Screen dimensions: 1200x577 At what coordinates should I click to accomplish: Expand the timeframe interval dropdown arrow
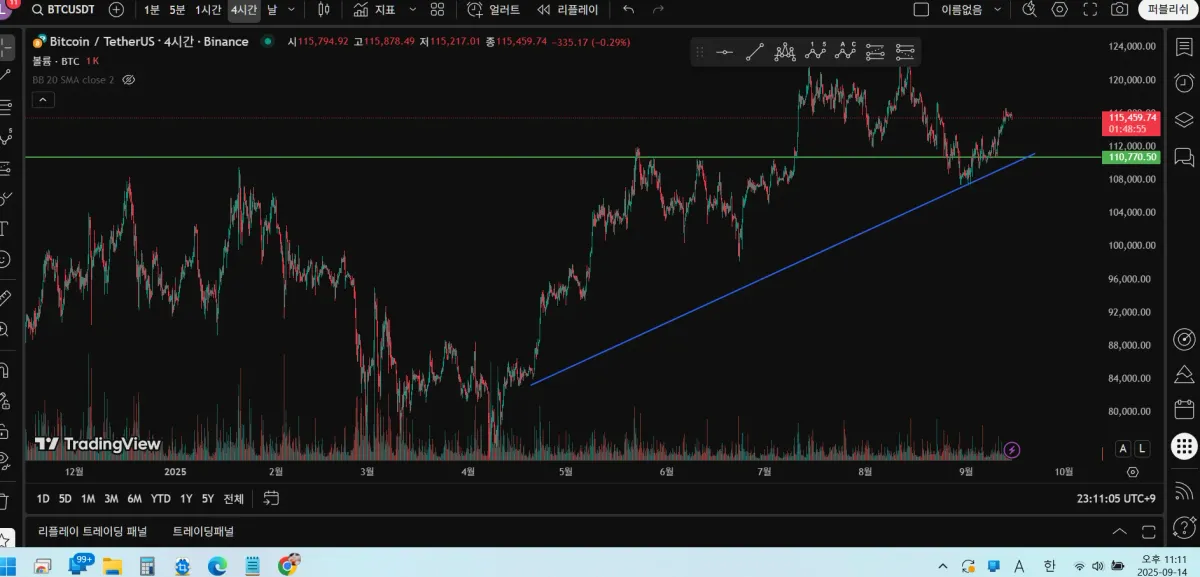(291, 9)
